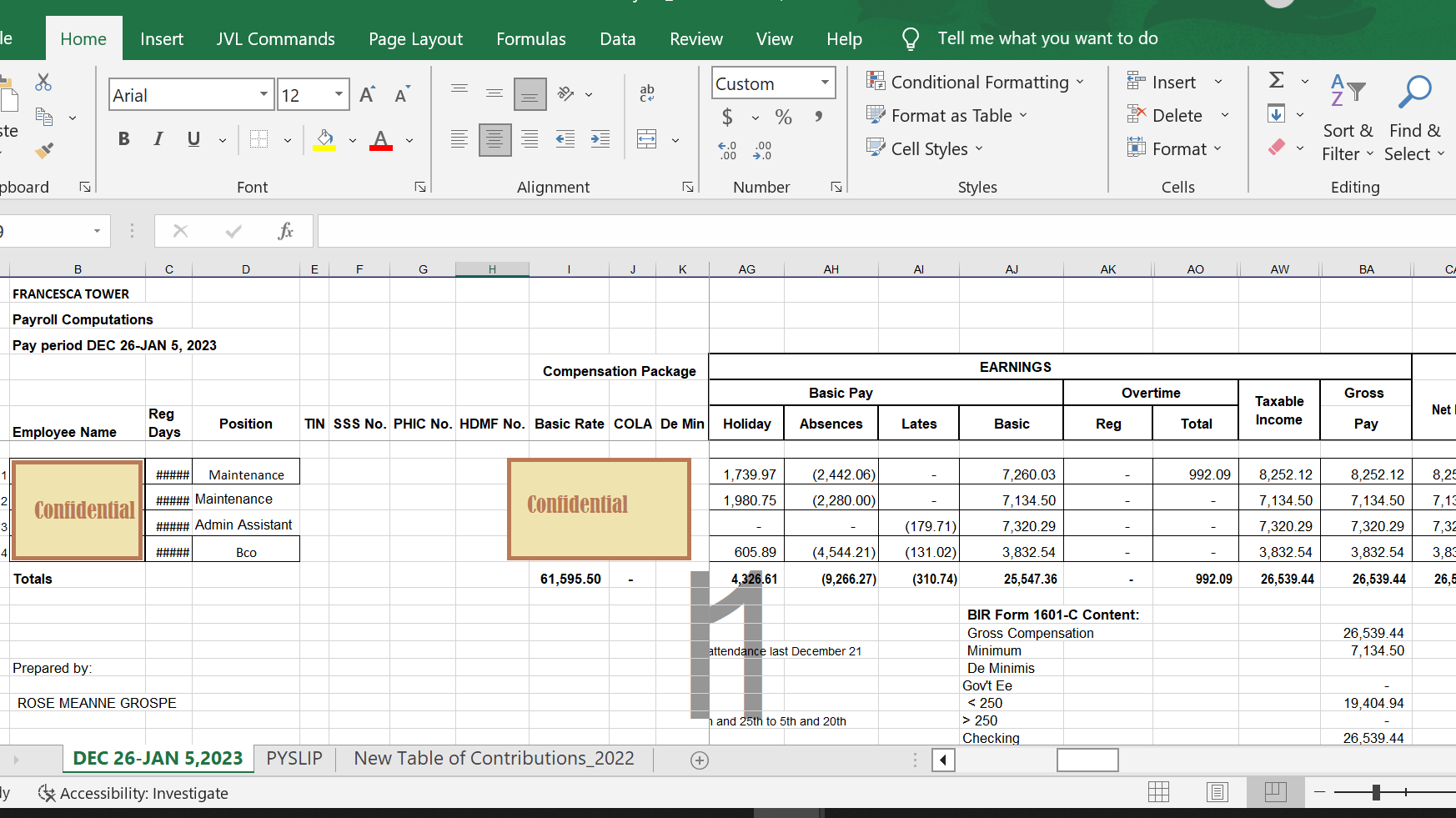Apply Percent Style
This screenshot has height=818, width=1456.
[x=783, y=117]
